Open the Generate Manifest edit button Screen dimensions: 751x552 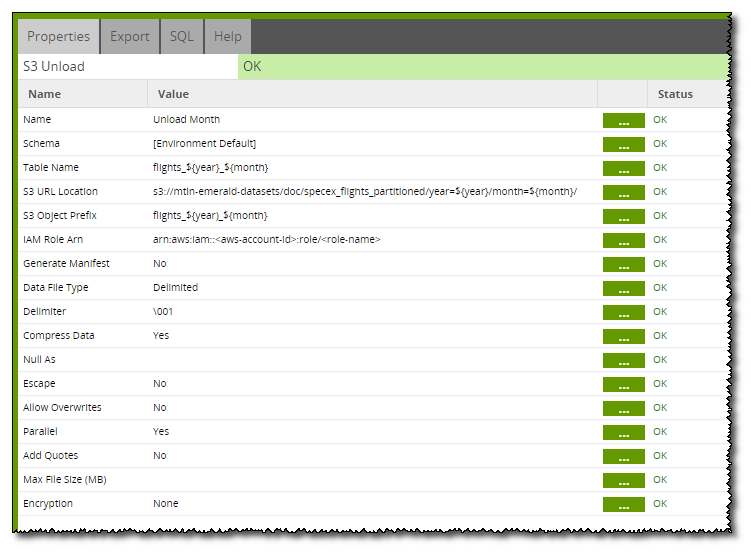(x=624, y=264)
